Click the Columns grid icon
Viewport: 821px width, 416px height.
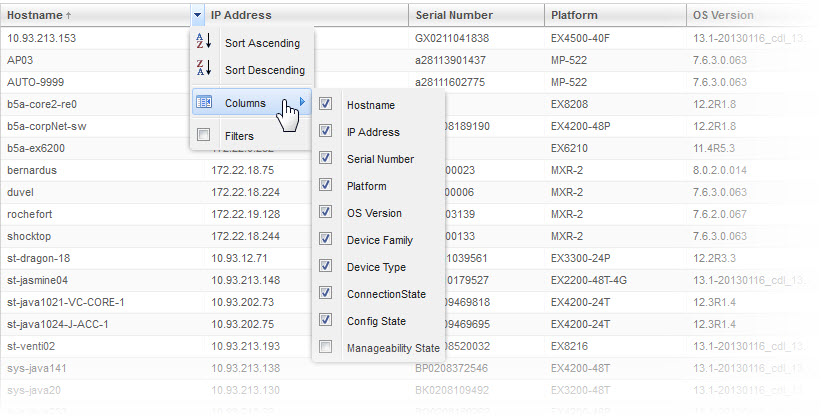[x=204, y=102]
